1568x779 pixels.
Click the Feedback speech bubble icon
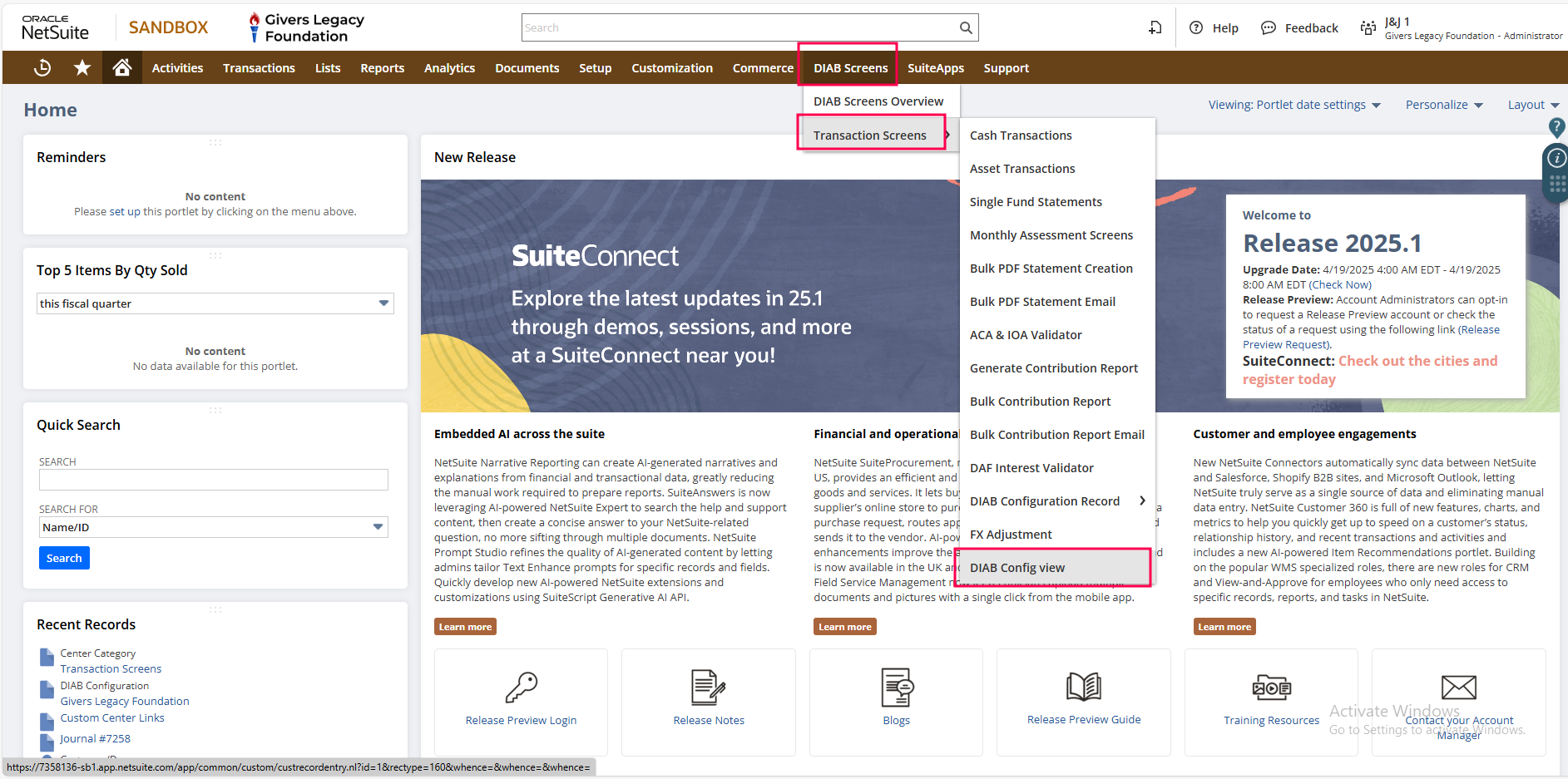[x=1269, y=27]
